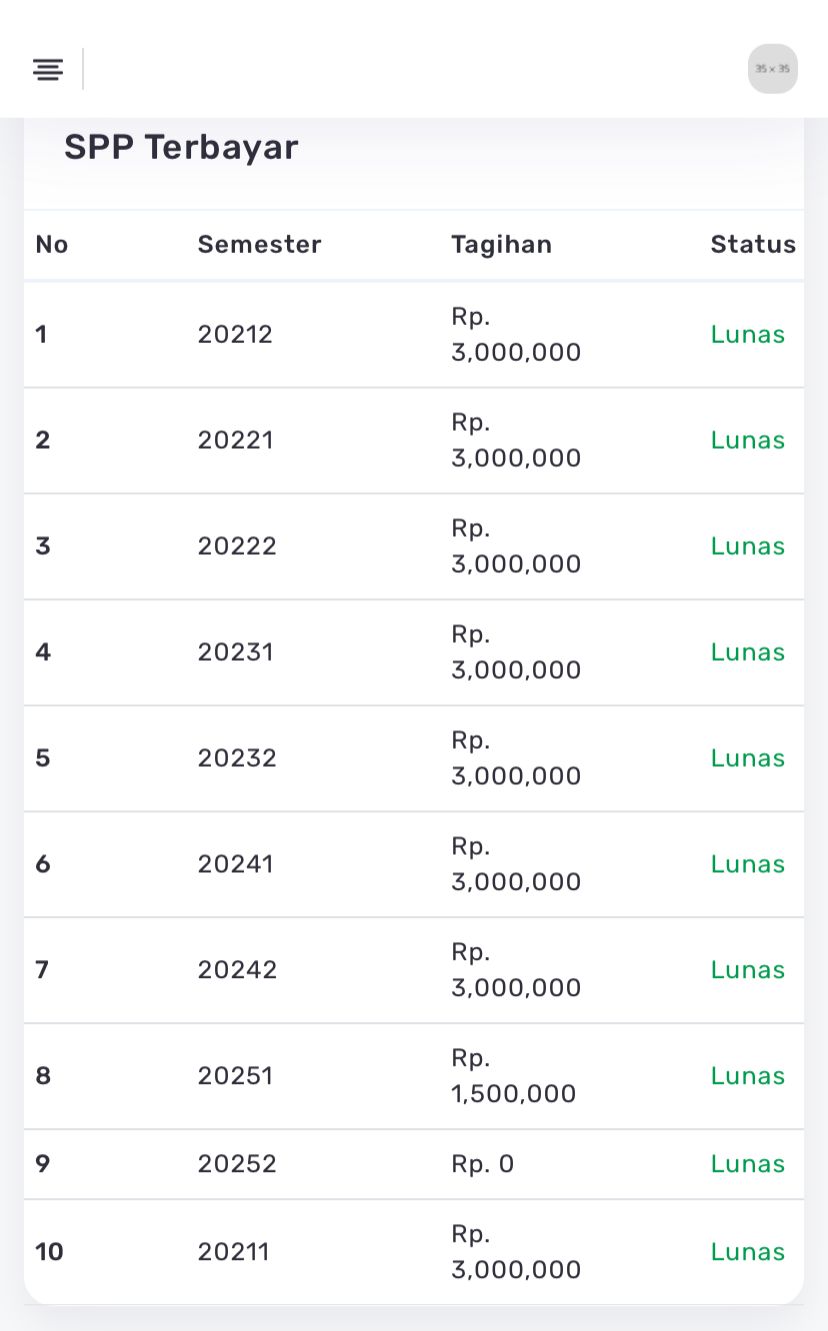Select semester 20241 cell
The image size is (828, 1331).
235,864
